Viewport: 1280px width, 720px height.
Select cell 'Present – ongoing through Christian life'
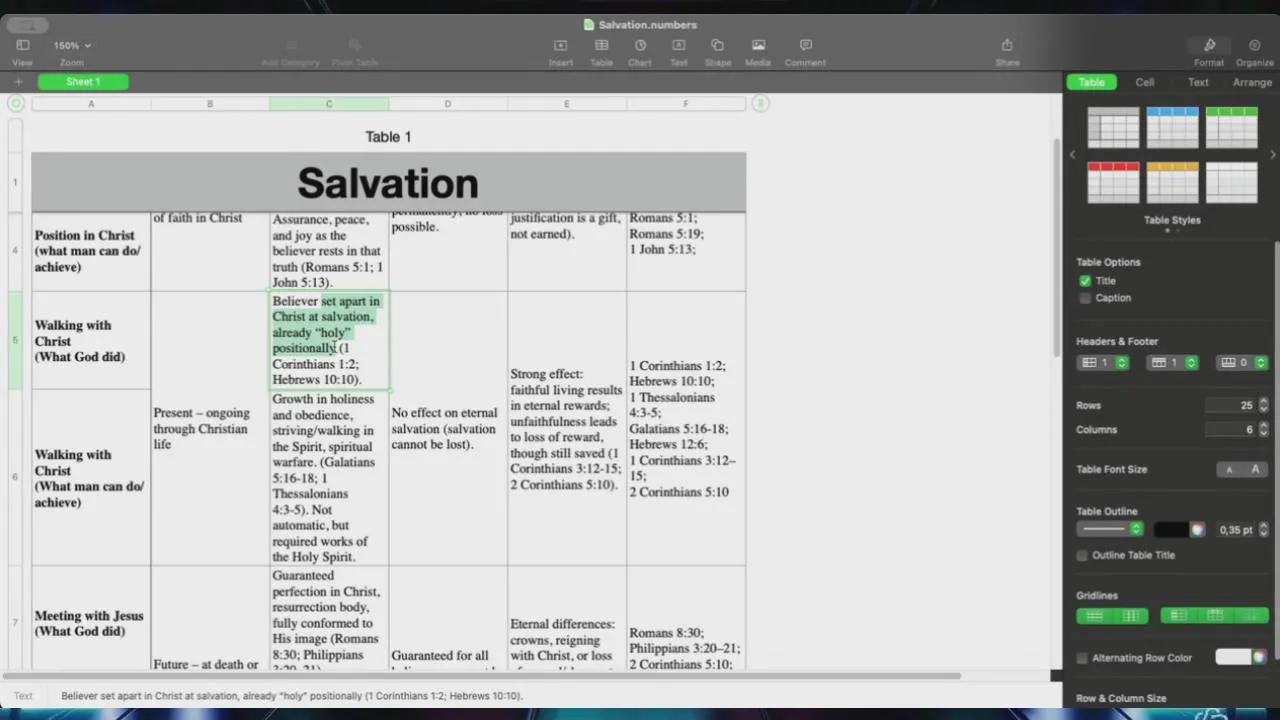coord(210,429)
